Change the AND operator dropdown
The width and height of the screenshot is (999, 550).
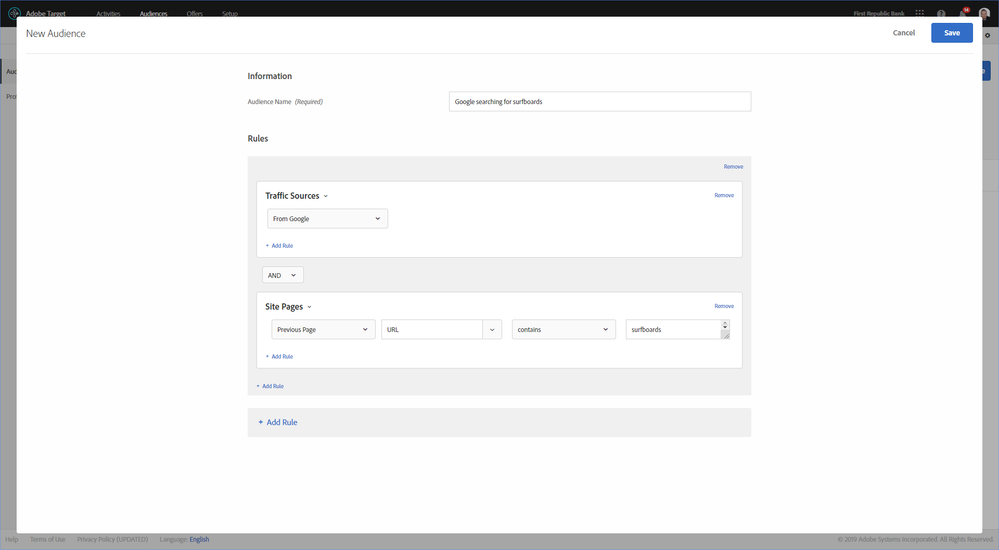point(282,275)
